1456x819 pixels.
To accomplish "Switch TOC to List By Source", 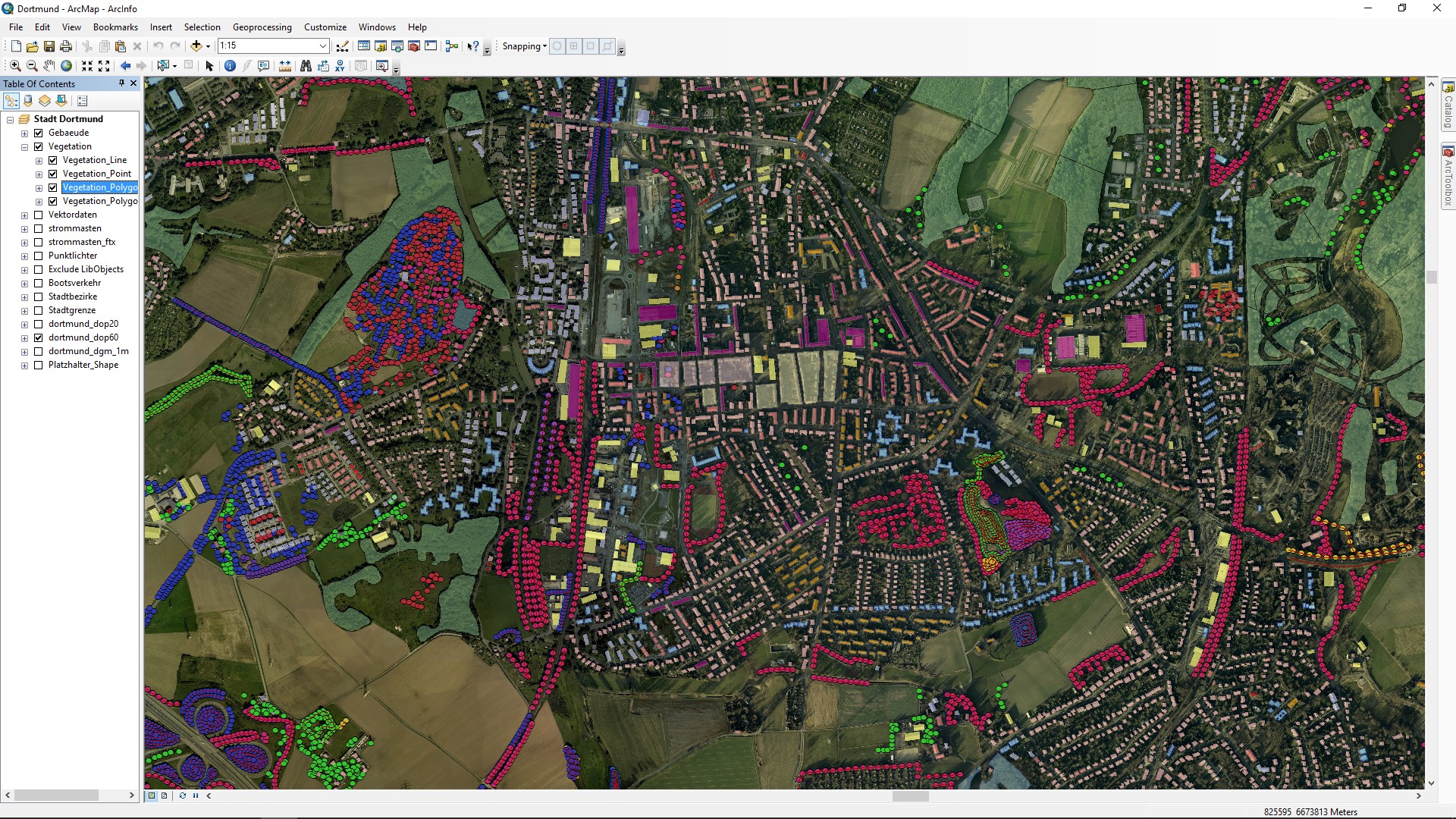I will pos(28,101).
